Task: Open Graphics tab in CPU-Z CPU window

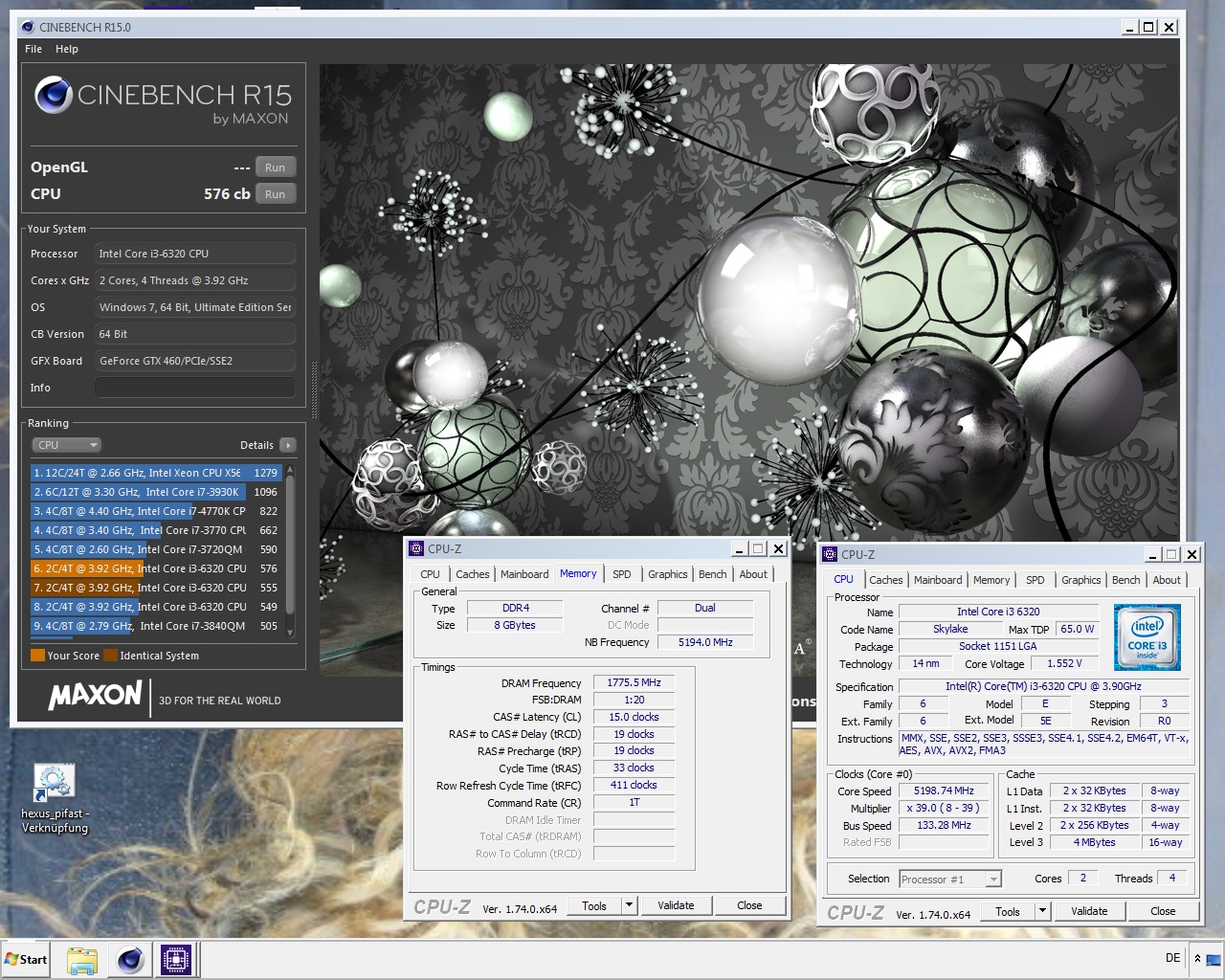Action: point(1081,580)
